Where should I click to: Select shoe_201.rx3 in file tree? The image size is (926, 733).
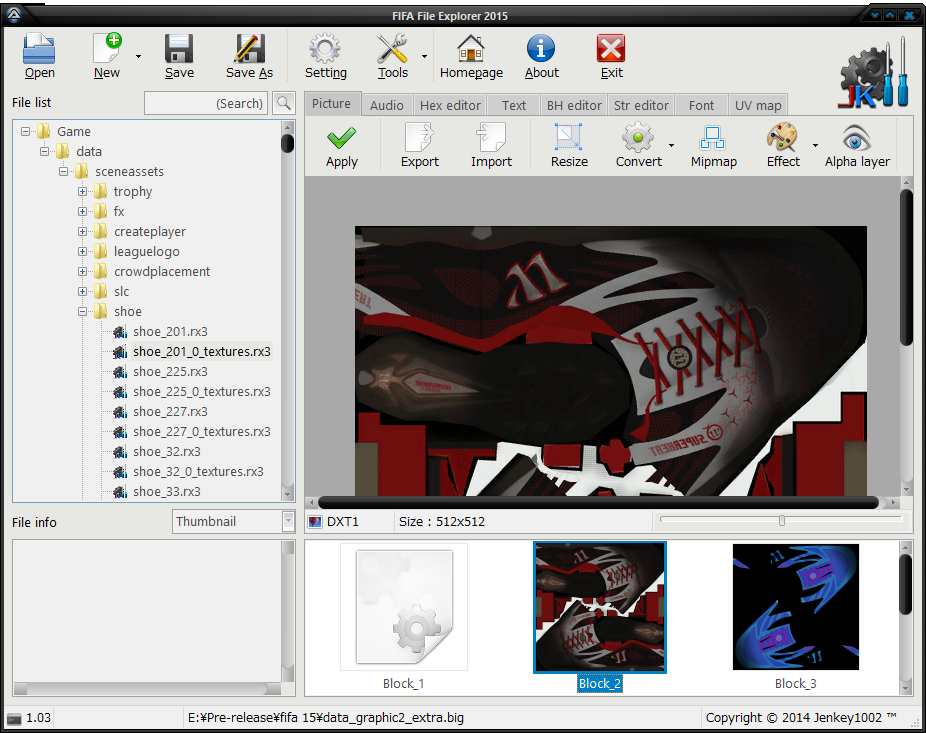tap(170, 331)
